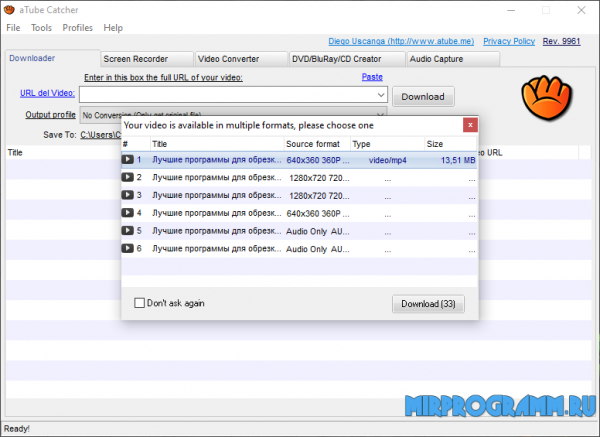Select row 6 Audio Only format
600x437 pixels.
pyautogui.click(x=299, y=249)
